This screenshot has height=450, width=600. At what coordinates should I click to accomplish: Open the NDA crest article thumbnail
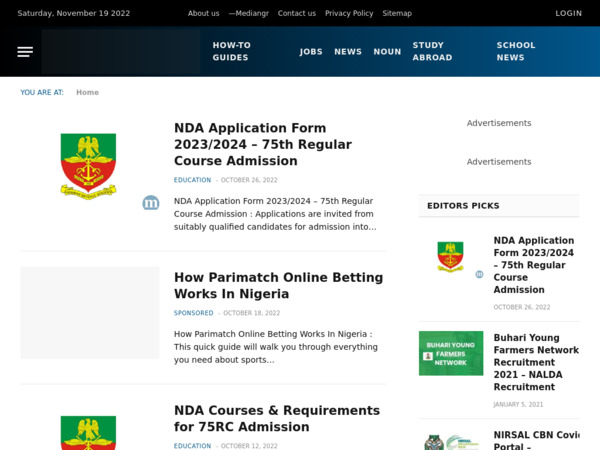(89, 167)
